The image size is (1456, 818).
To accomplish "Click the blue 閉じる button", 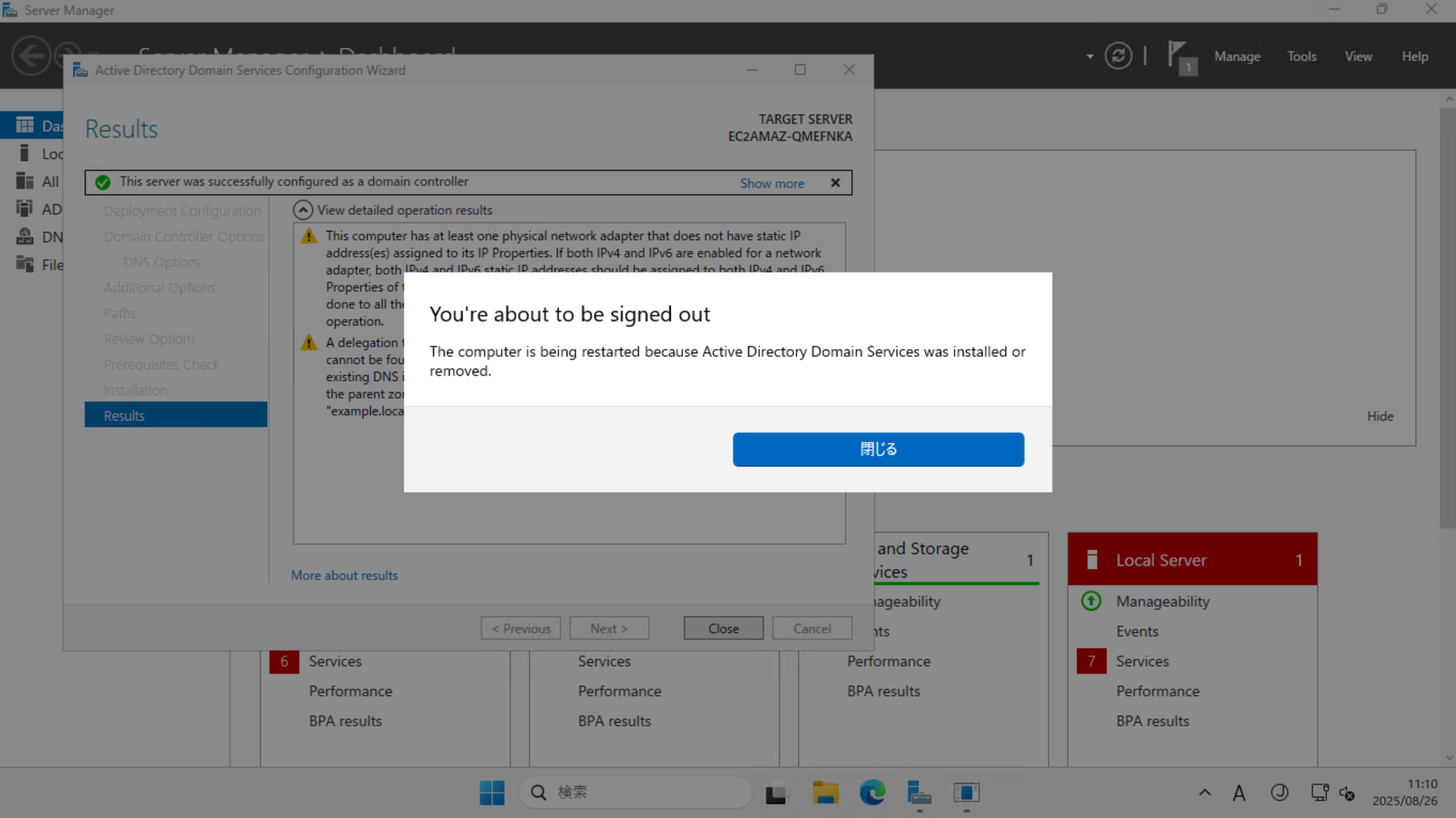I will (878, 449).
